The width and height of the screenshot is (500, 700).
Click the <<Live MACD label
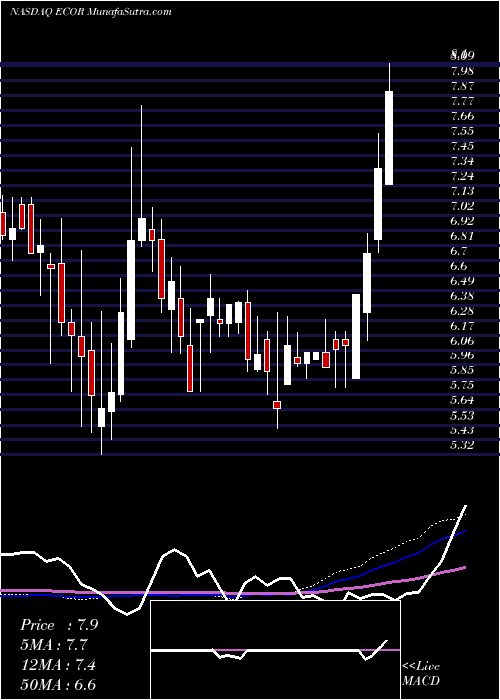click(x=421, y=673)
